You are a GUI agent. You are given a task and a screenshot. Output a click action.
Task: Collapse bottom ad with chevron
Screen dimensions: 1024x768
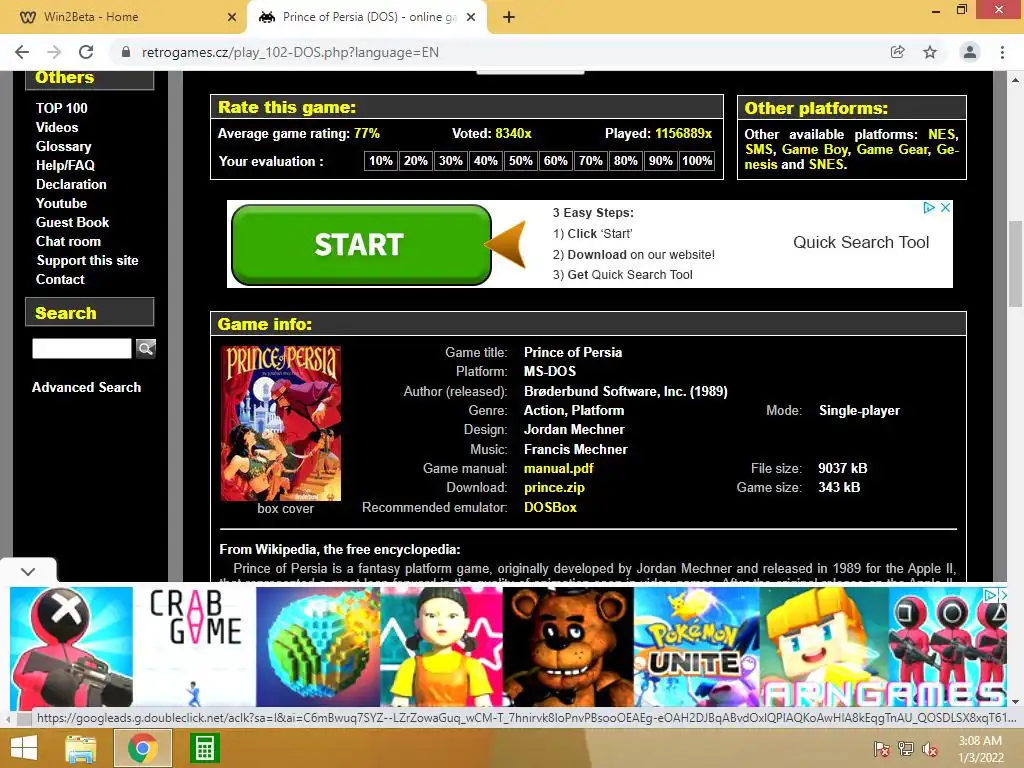click(28, 571)
